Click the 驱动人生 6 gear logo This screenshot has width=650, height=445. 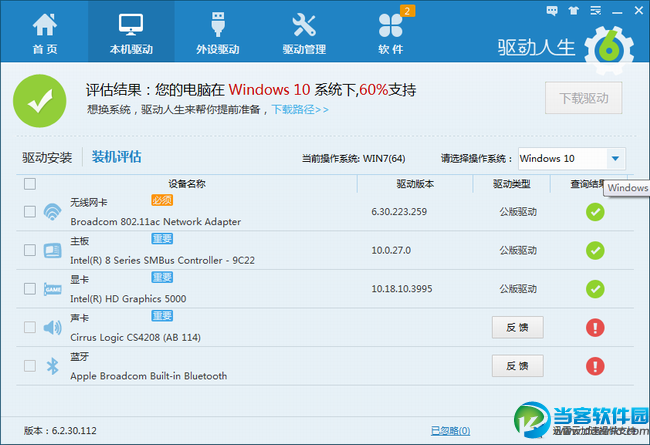coord(609,51)
